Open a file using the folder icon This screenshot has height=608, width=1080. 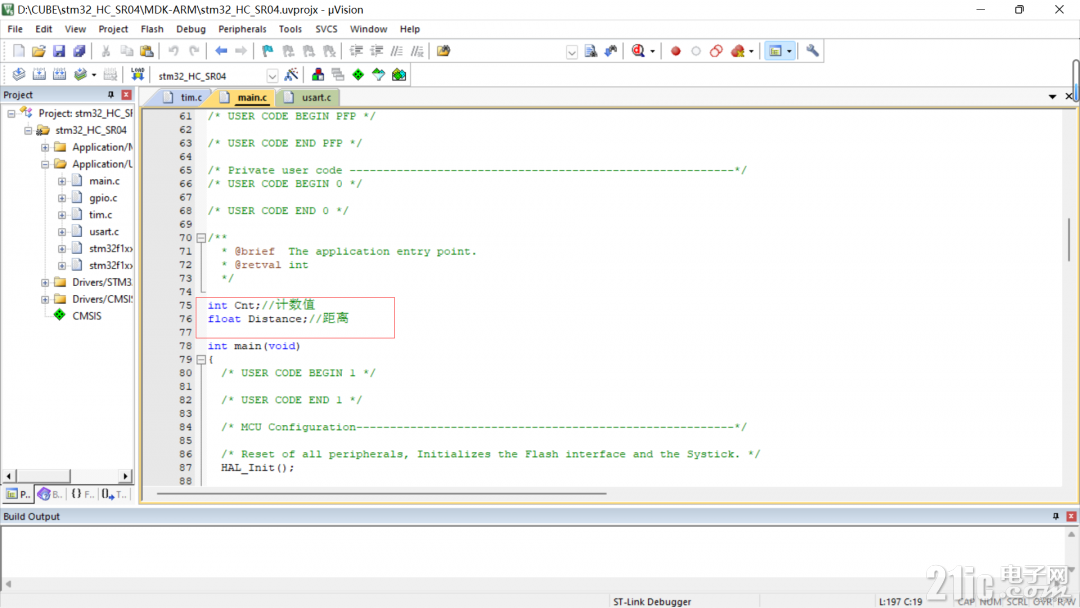(x=39, y=51)
